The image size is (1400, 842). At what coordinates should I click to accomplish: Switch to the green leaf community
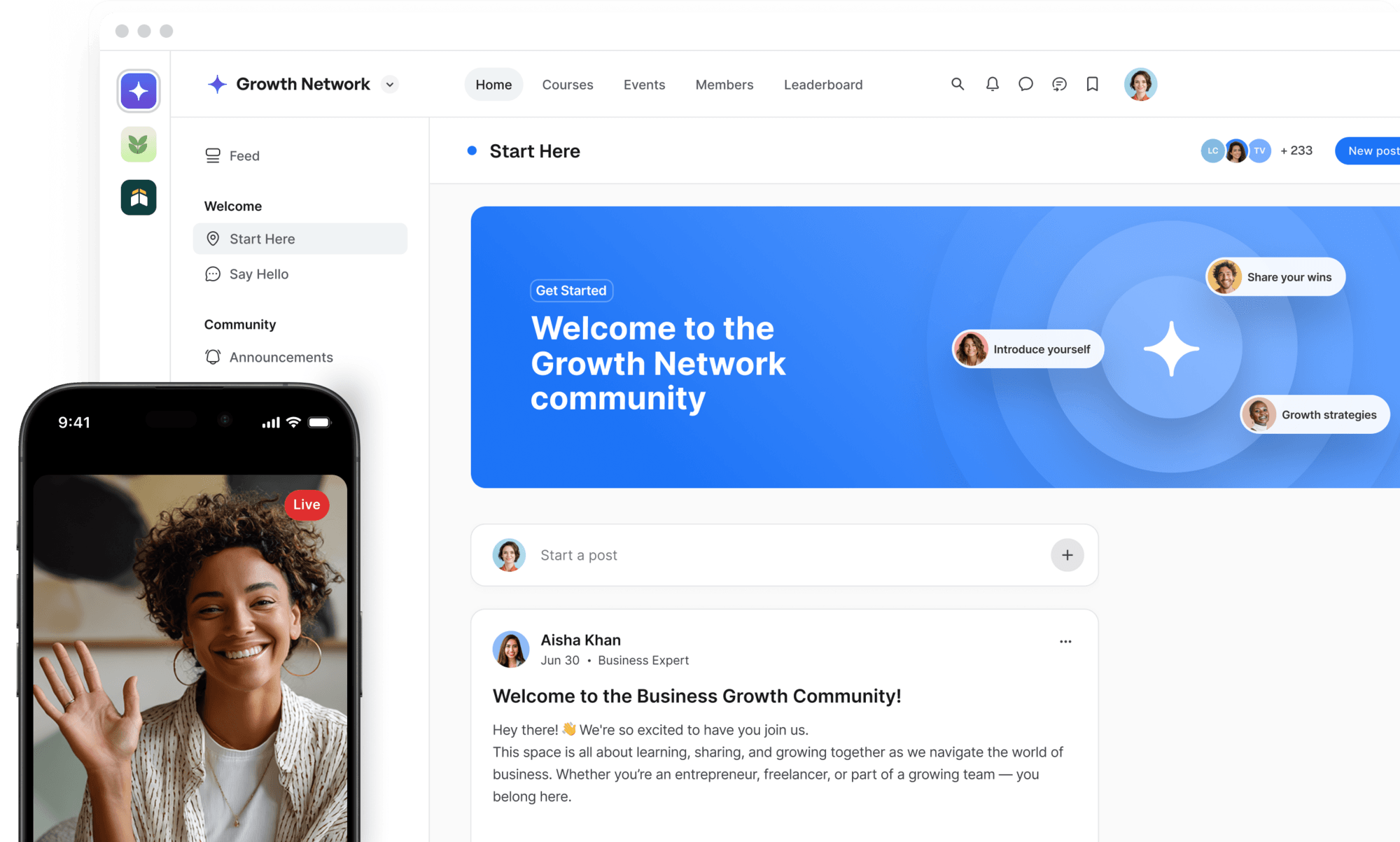click(x=139, y=145)
